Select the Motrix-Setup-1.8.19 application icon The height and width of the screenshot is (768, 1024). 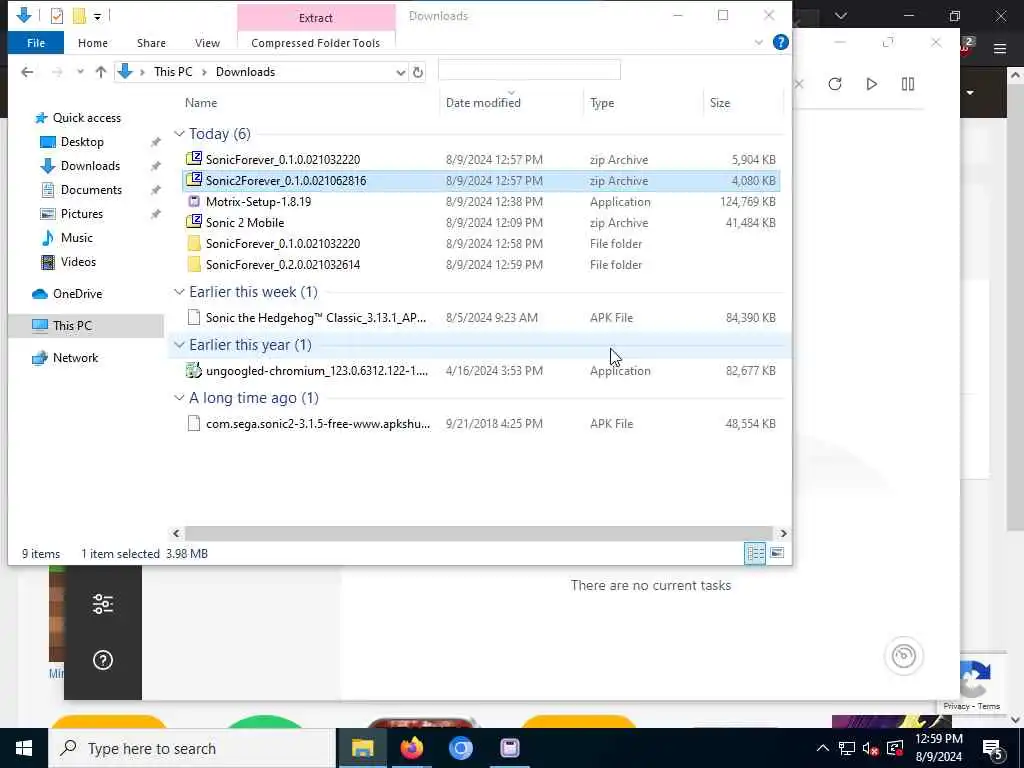point(194,201)
